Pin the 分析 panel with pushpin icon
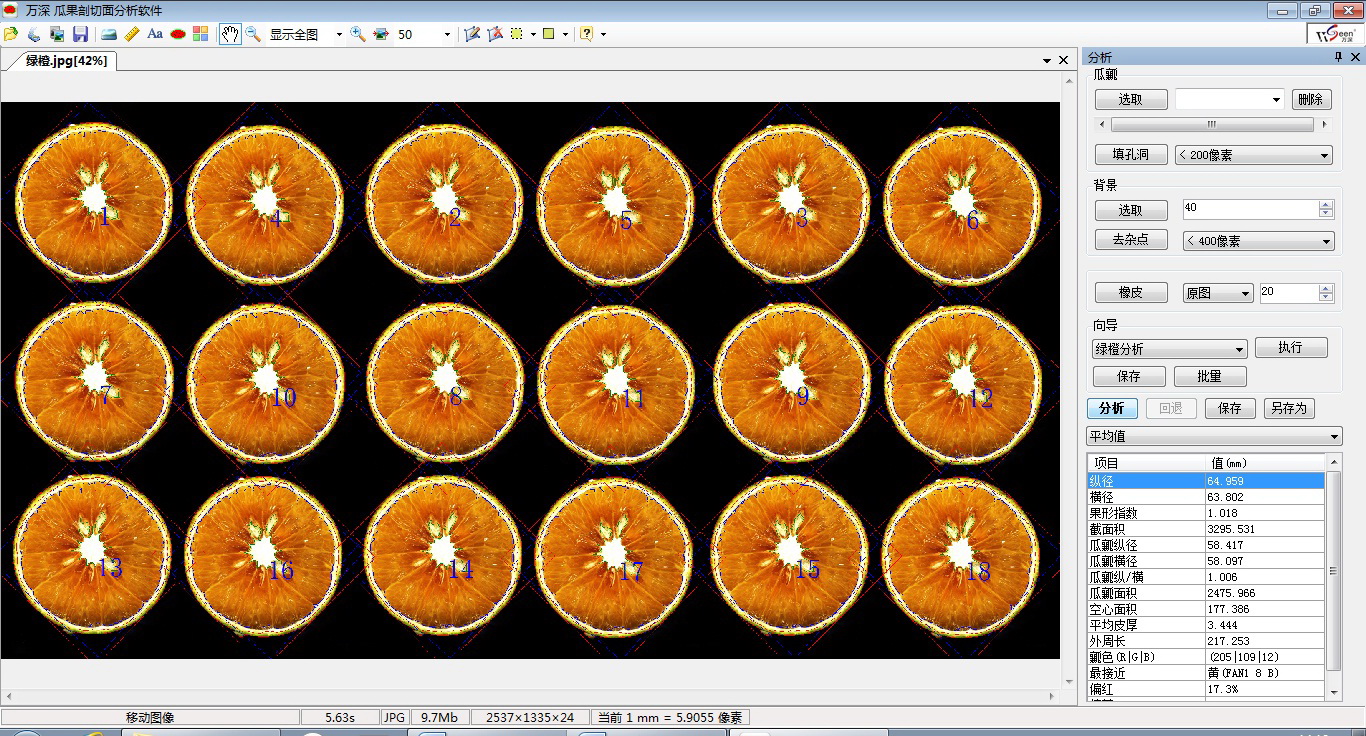The height and width of the screenshot is (736, 1366). click(x=1338, y=57)
